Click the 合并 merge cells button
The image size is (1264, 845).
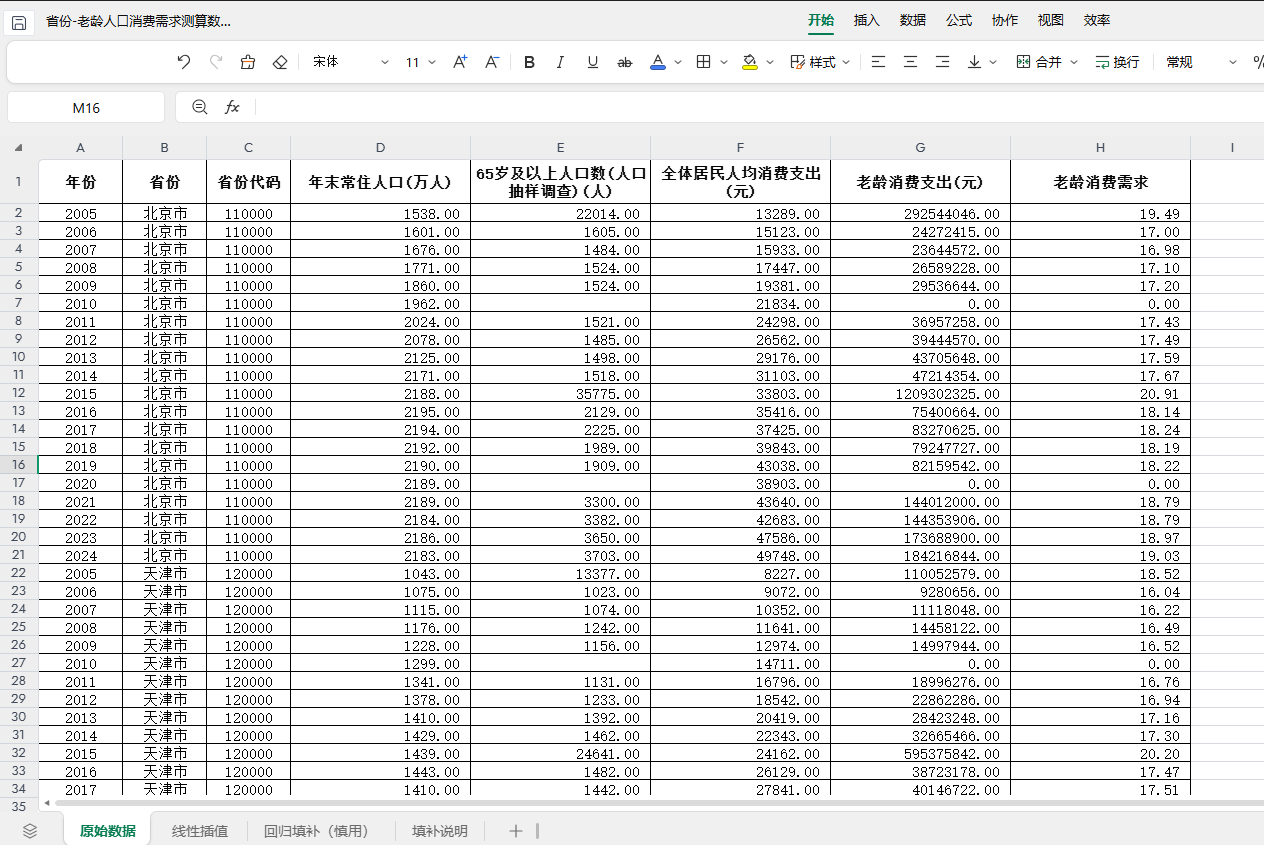(x=1039, y=62)
